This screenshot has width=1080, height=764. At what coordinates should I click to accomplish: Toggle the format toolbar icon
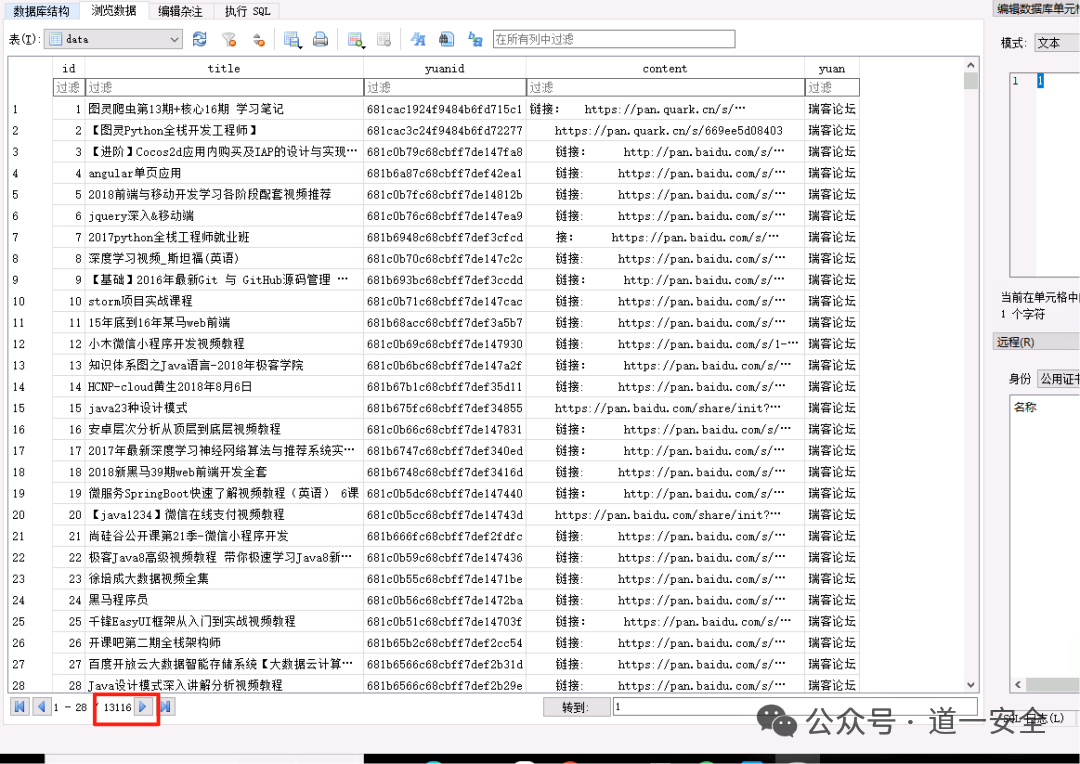417,39
